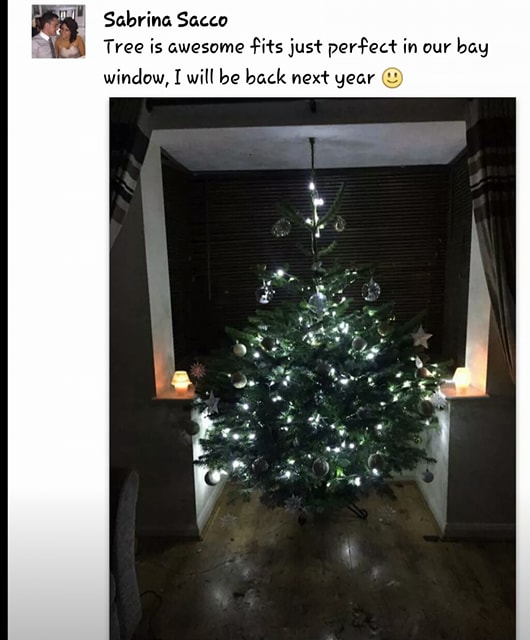Click the grey chair at bottom left
This screenshot has width=530, height=640.
coord(126,555)
